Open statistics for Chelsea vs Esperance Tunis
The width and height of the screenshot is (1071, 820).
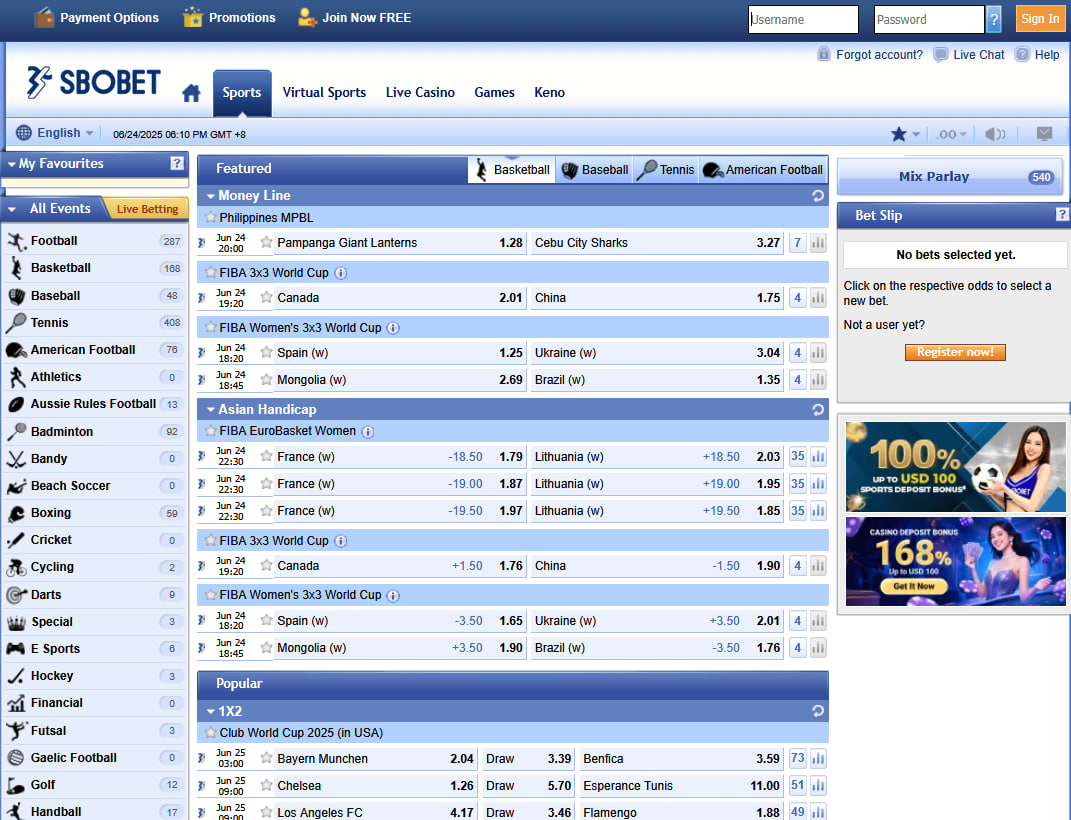(x=818, y=786)
